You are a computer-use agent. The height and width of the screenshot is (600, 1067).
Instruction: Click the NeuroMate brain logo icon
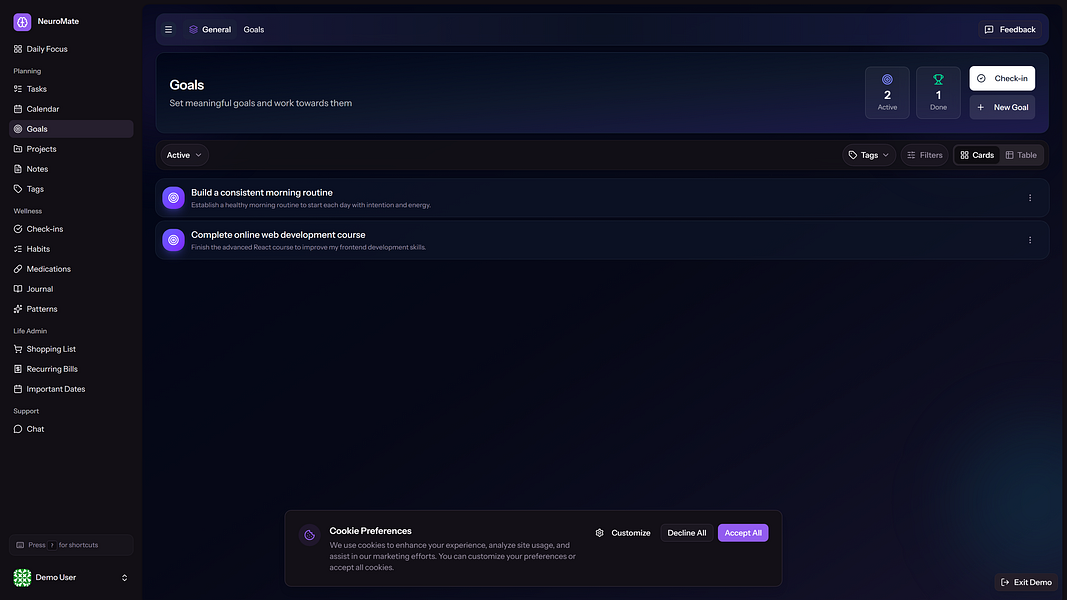pos(22,22)
